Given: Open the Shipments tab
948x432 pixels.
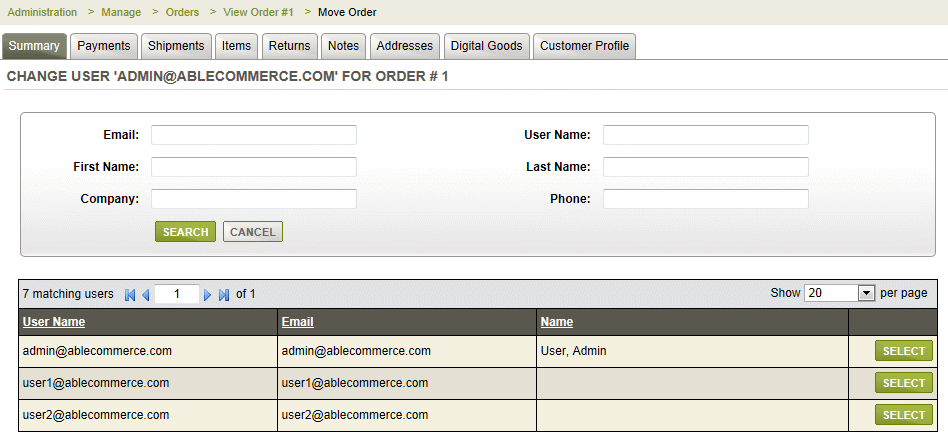Looking at the screenshot, I should tap(176, 46).
